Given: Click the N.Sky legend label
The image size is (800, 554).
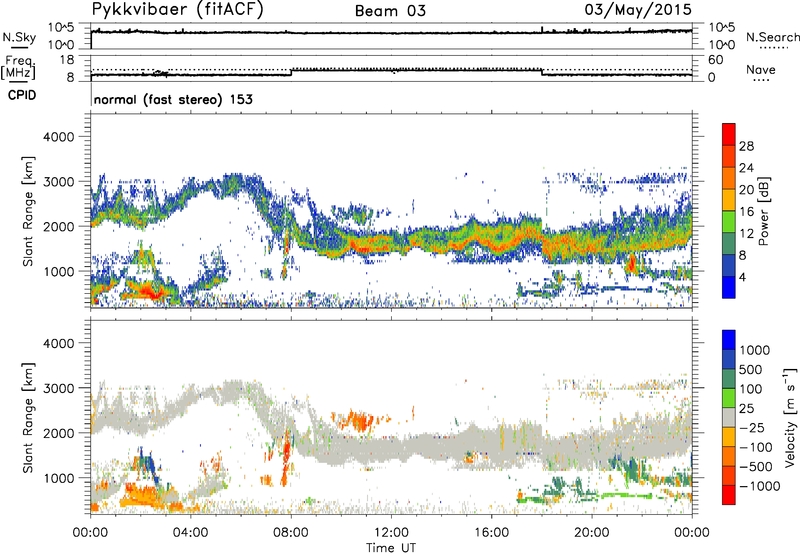Looking at the screenshot, I should tap(19, 37).
